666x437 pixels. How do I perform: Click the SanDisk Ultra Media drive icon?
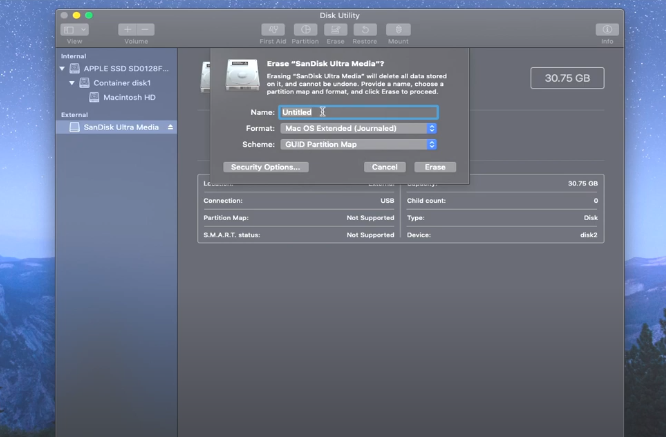click(74, 127)
